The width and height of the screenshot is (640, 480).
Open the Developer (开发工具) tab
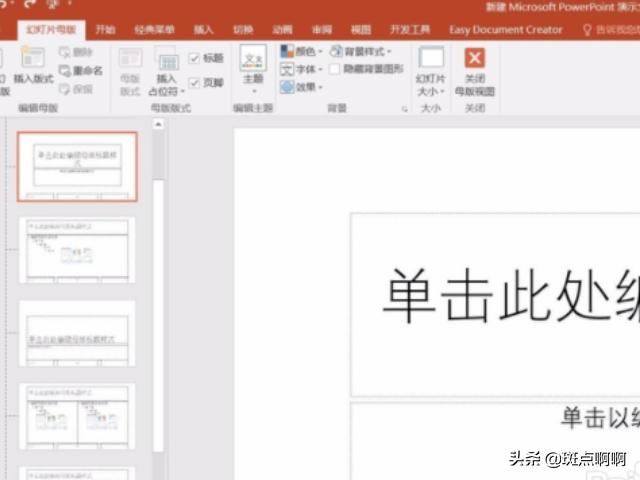[x=411, y=30]
